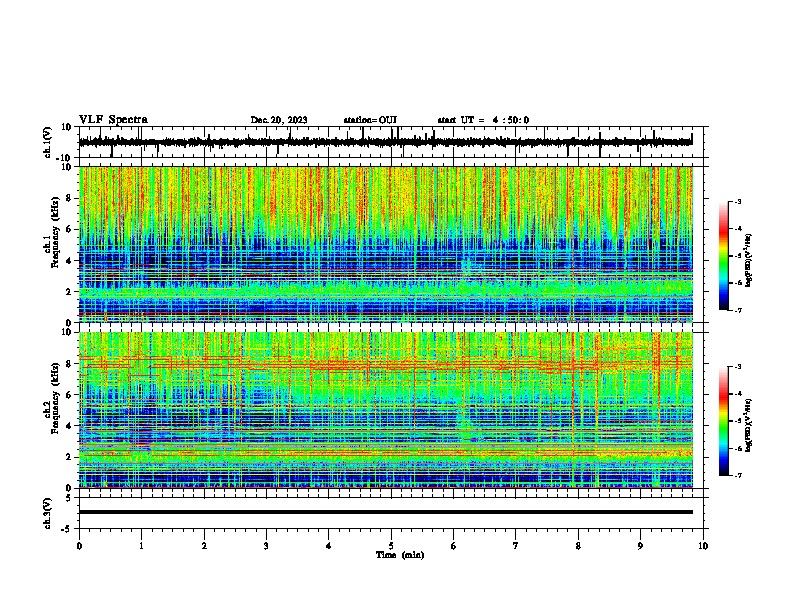Click the 'Time (min)' axis label
Image resolution: width=792 pixels, height=612 pixels.
tap(400, 555)
